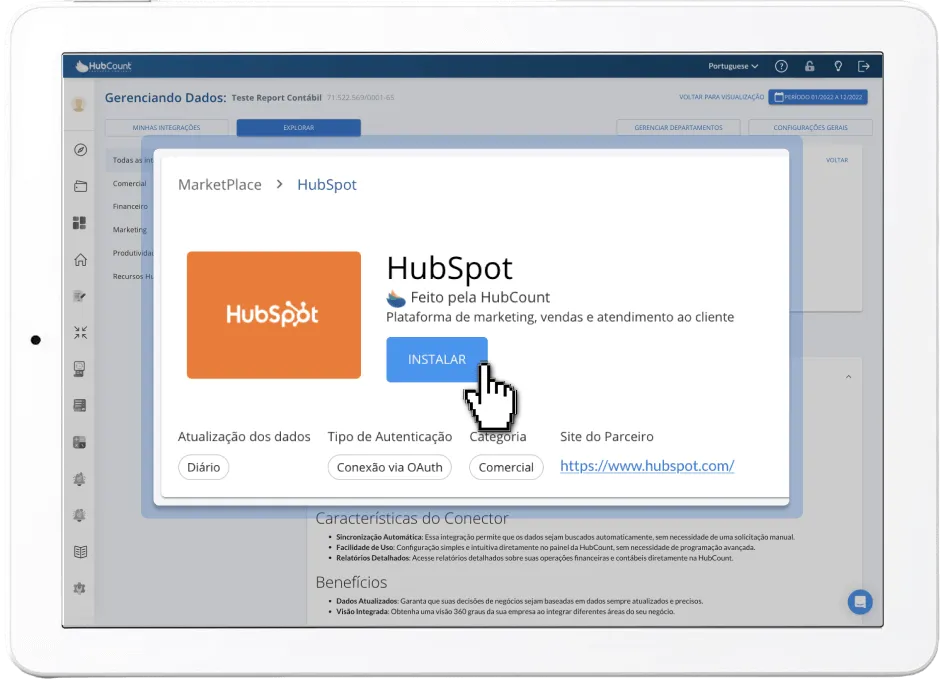944x681 pixels.
Task: Select the Explorar tab
Action: pos(299,128)
